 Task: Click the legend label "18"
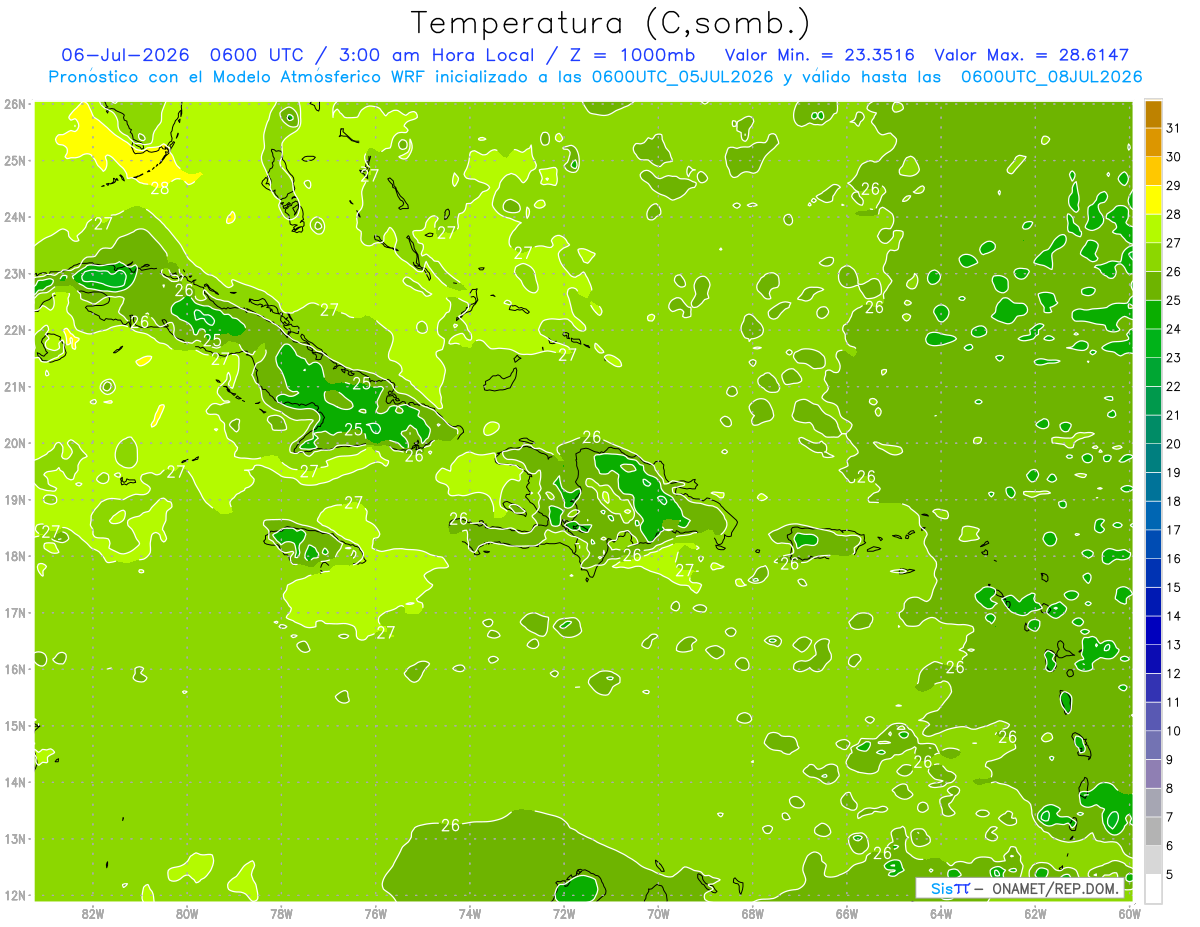pyautogui.click(x=1173, y=501)
